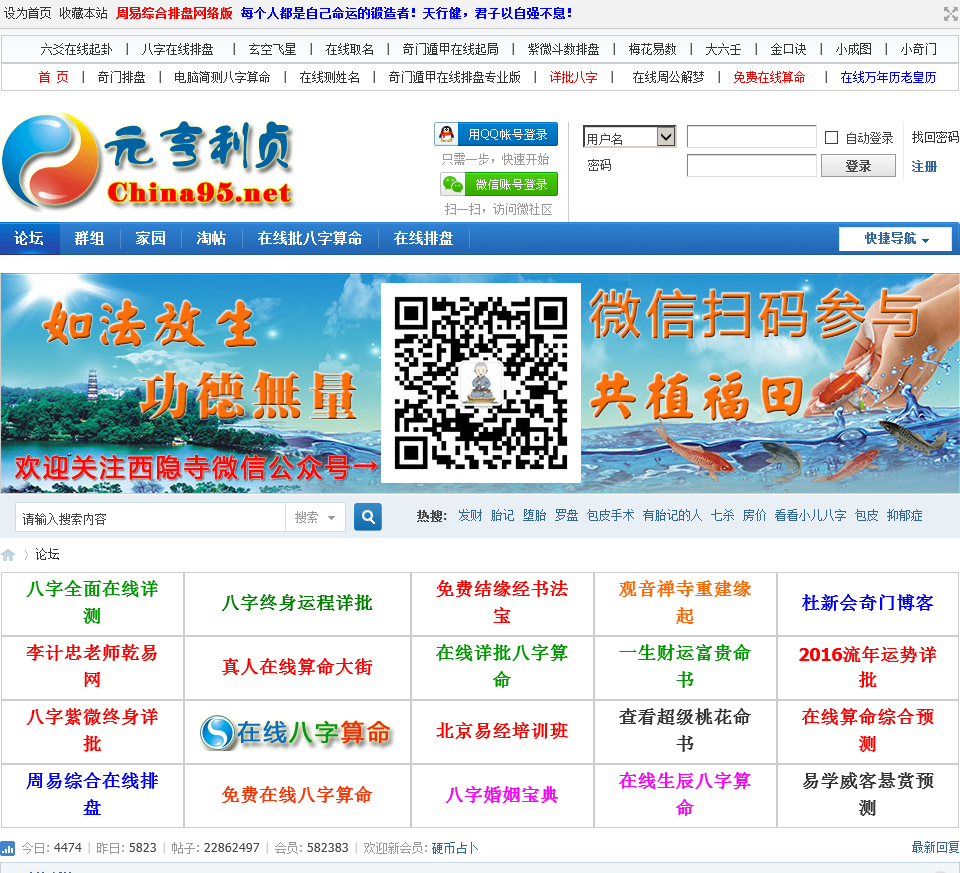The width and height of the screenshot is (960, 873).
Task: Open the 电脑简测八字算命 link
Action: point(222,77)
